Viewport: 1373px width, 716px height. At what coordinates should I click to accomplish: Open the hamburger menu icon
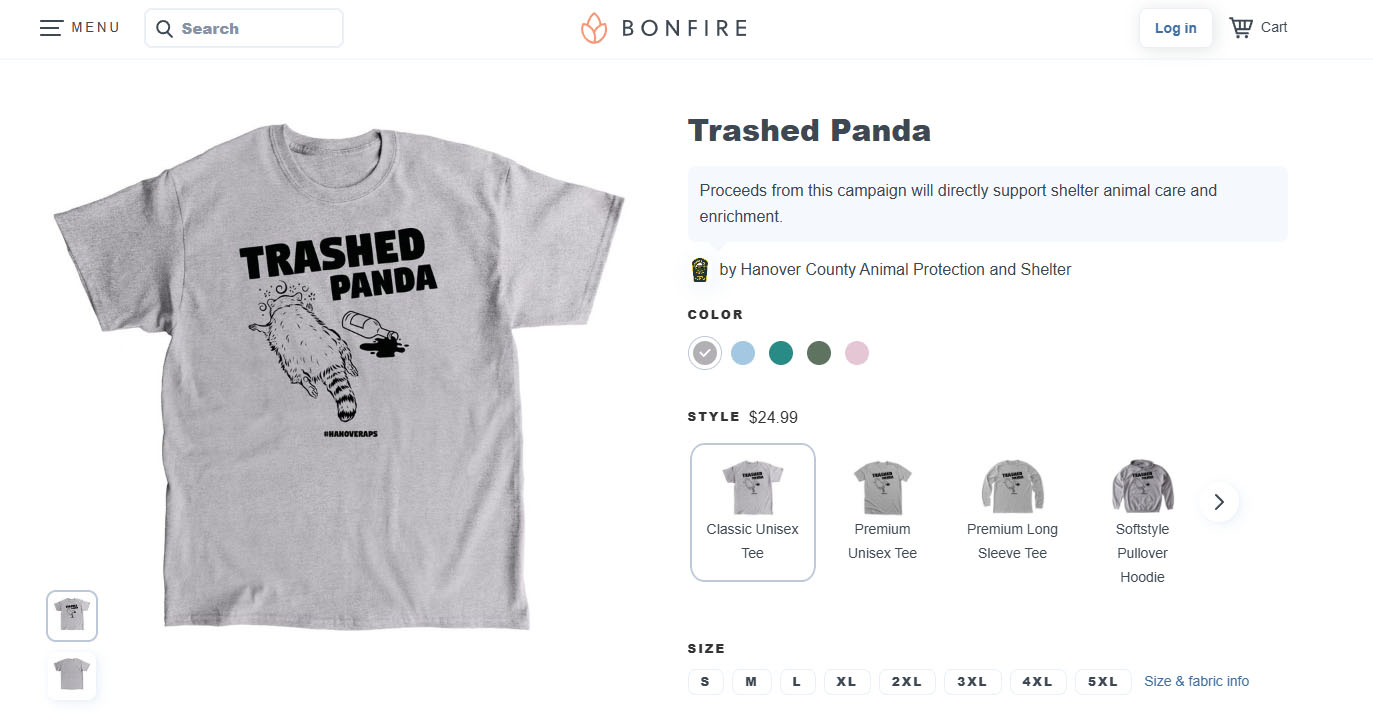(x=51, y=28)
